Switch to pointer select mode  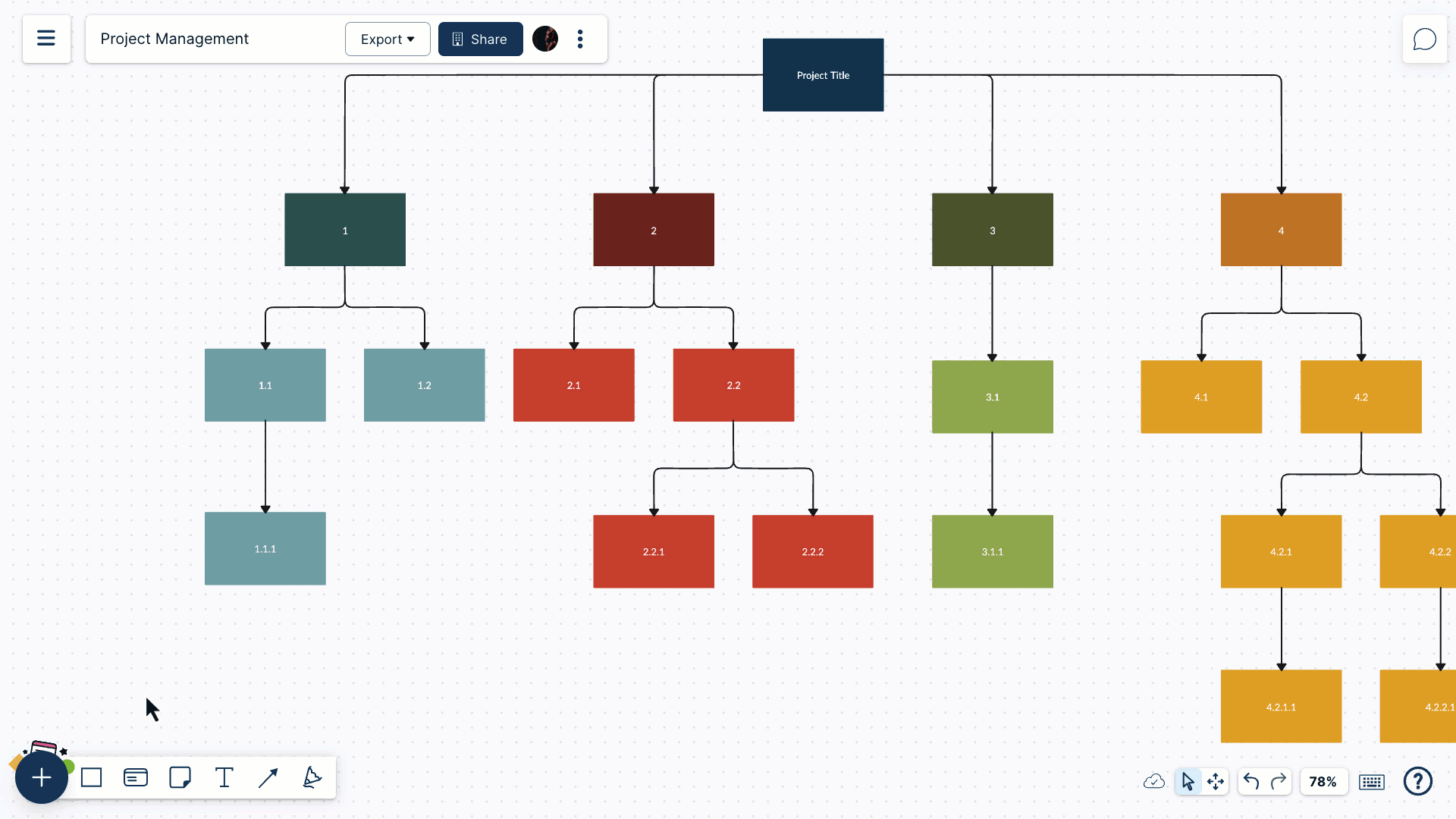1188,781
